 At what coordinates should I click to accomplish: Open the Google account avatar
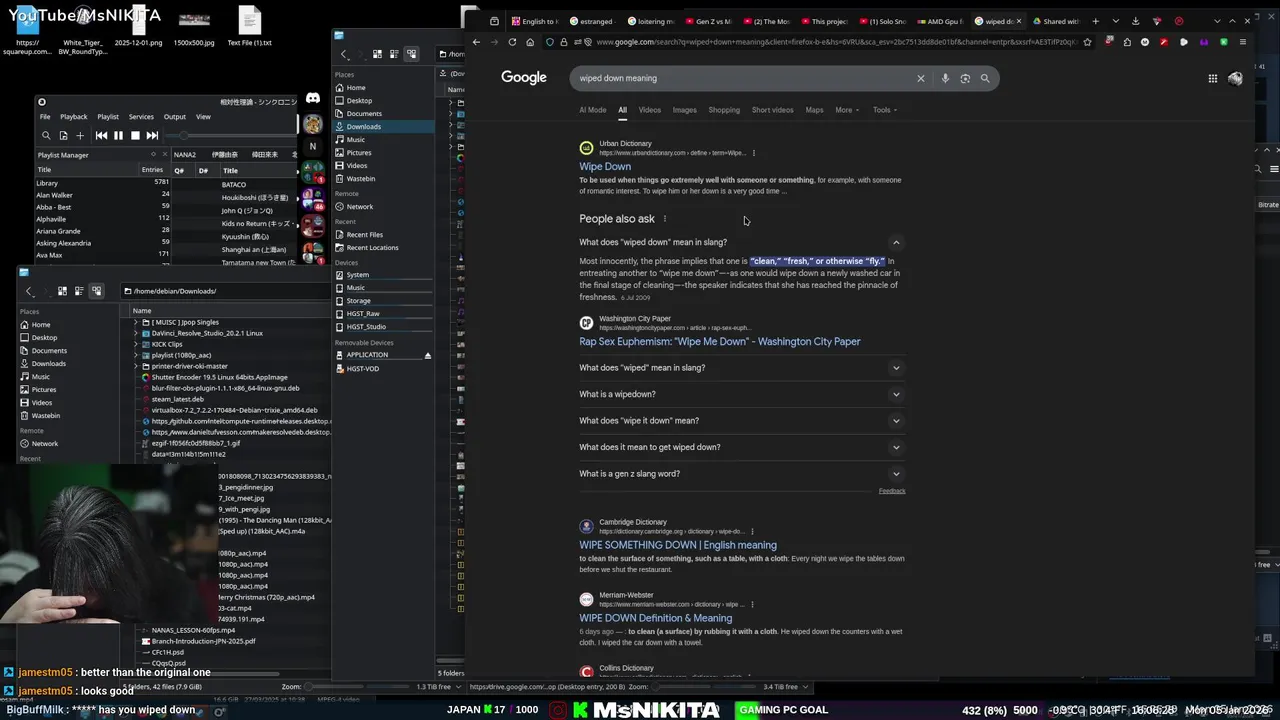pos(1235,78)
